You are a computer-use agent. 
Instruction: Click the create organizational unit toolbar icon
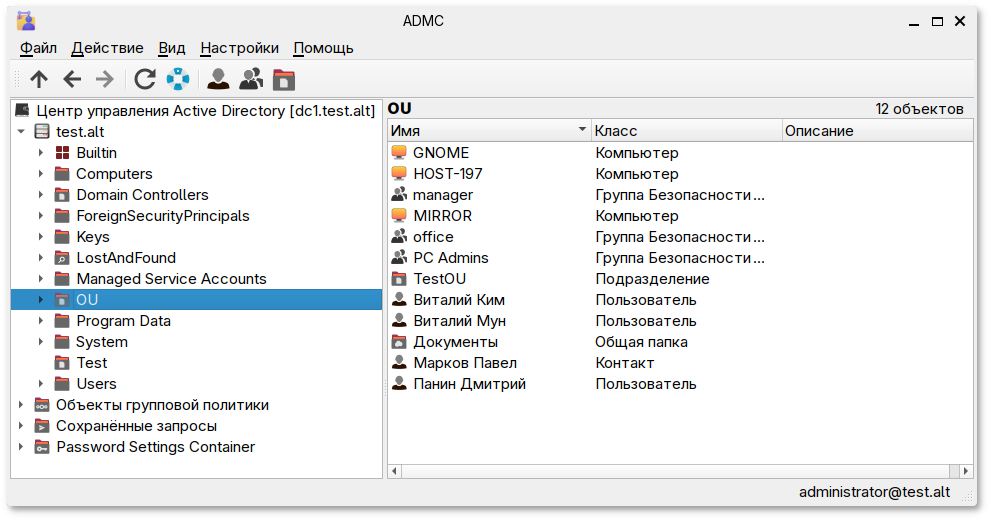point(284,80)
